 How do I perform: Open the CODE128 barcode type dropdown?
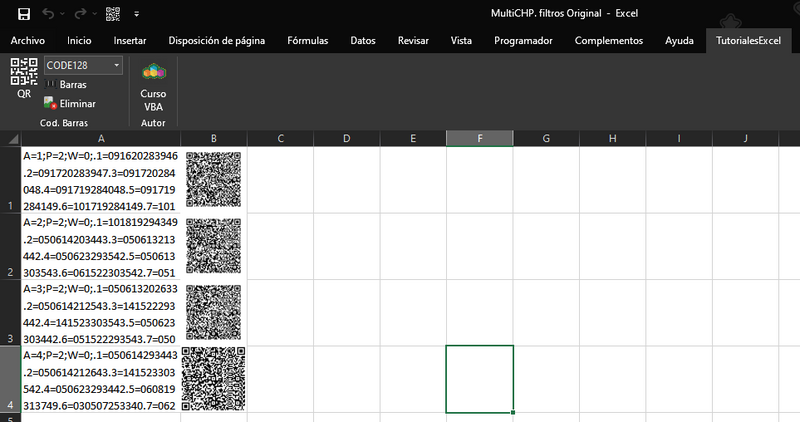[116, 65]
